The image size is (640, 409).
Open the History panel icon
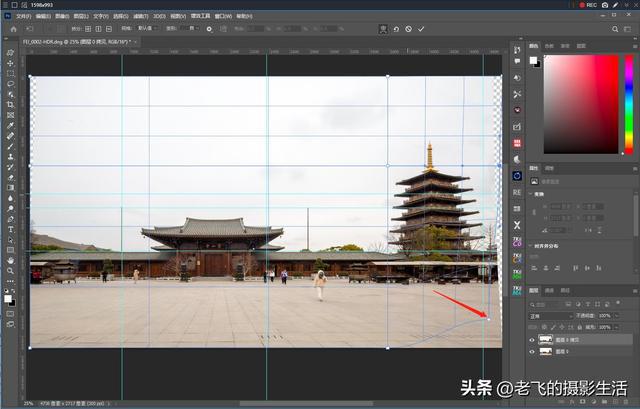[x=517, y=50]
